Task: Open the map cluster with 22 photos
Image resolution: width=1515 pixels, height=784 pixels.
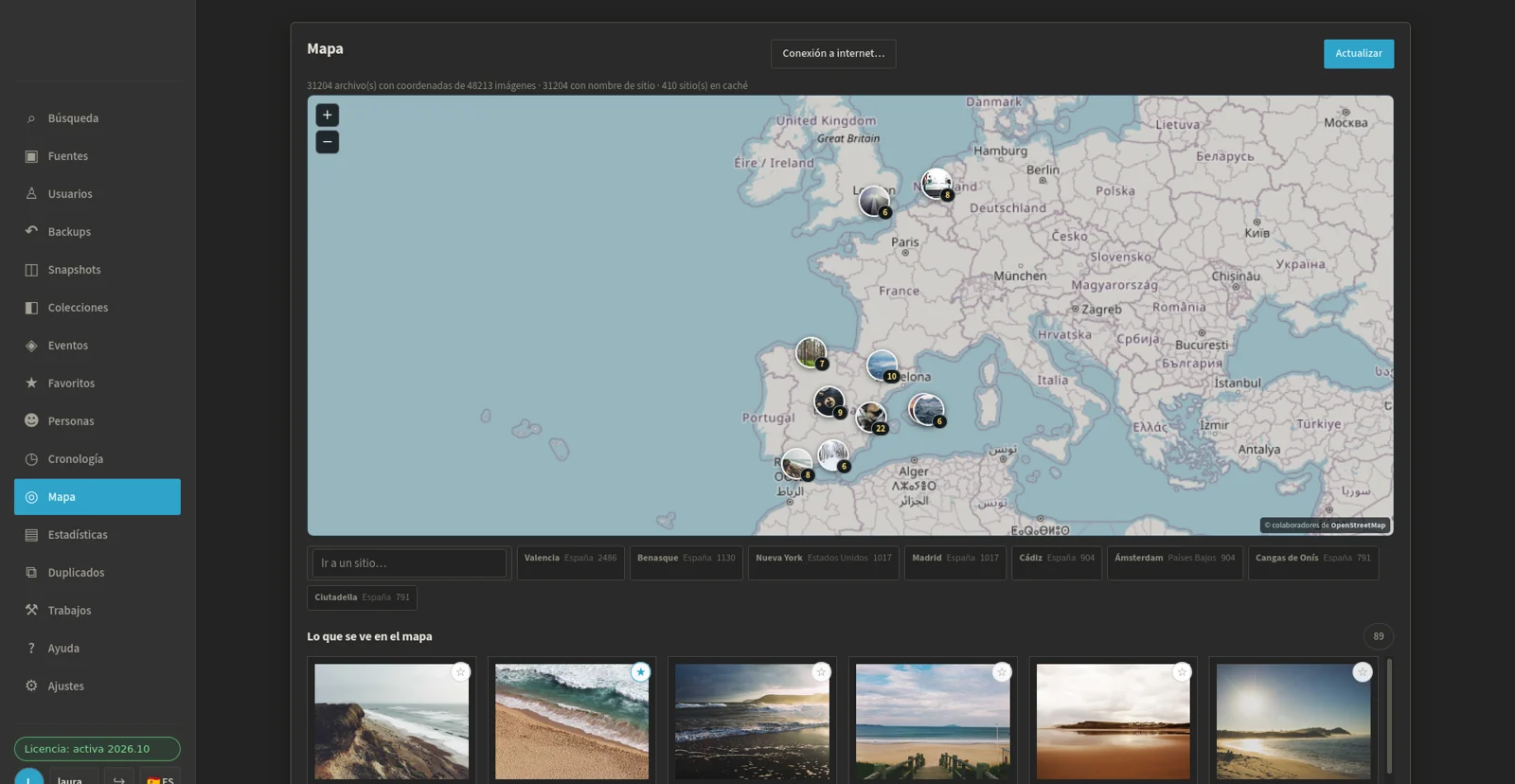Action: (x=871, y=417)
